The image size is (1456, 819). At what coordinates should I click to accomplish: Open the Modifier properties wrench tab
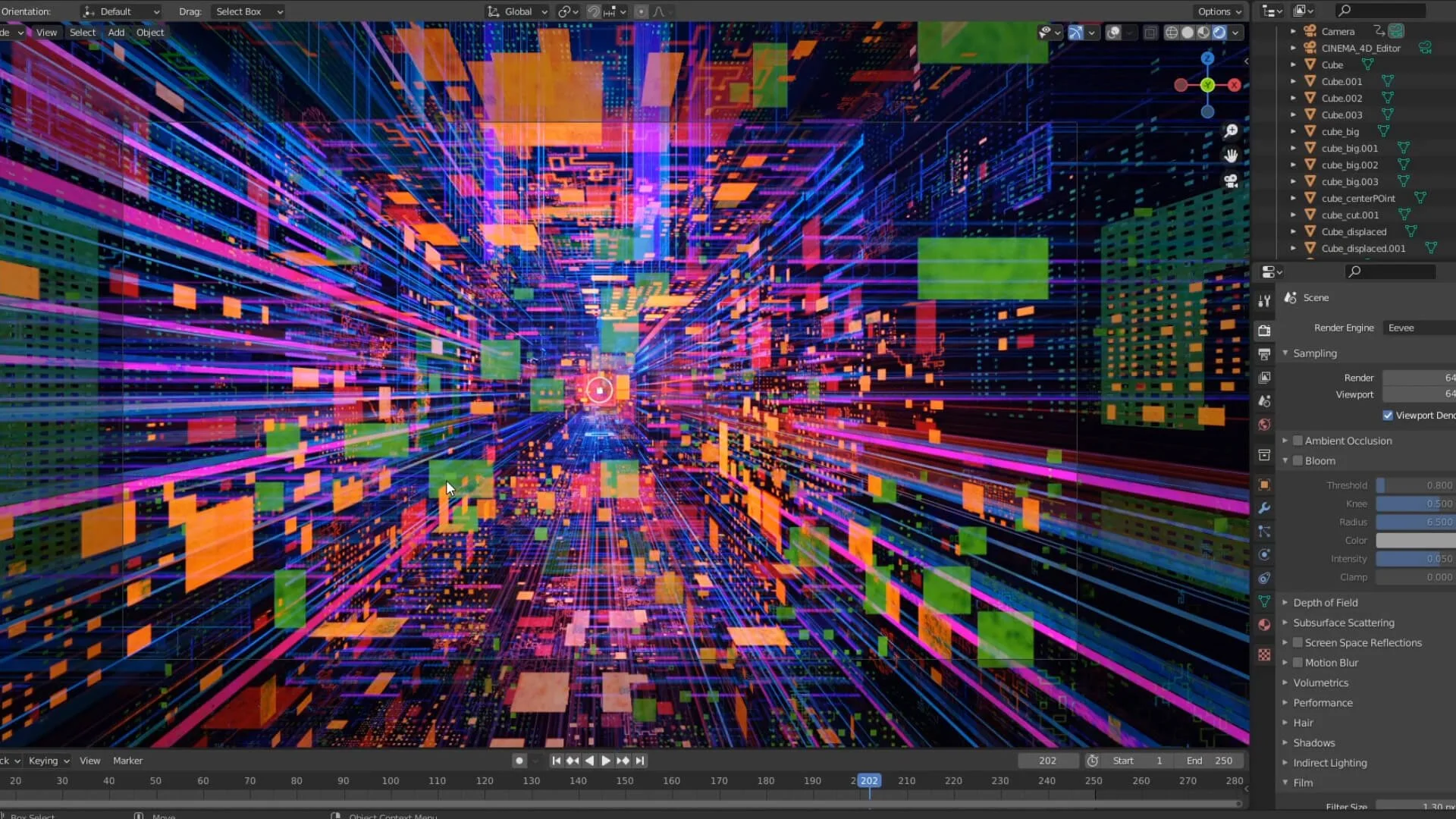pos(1264,508)
